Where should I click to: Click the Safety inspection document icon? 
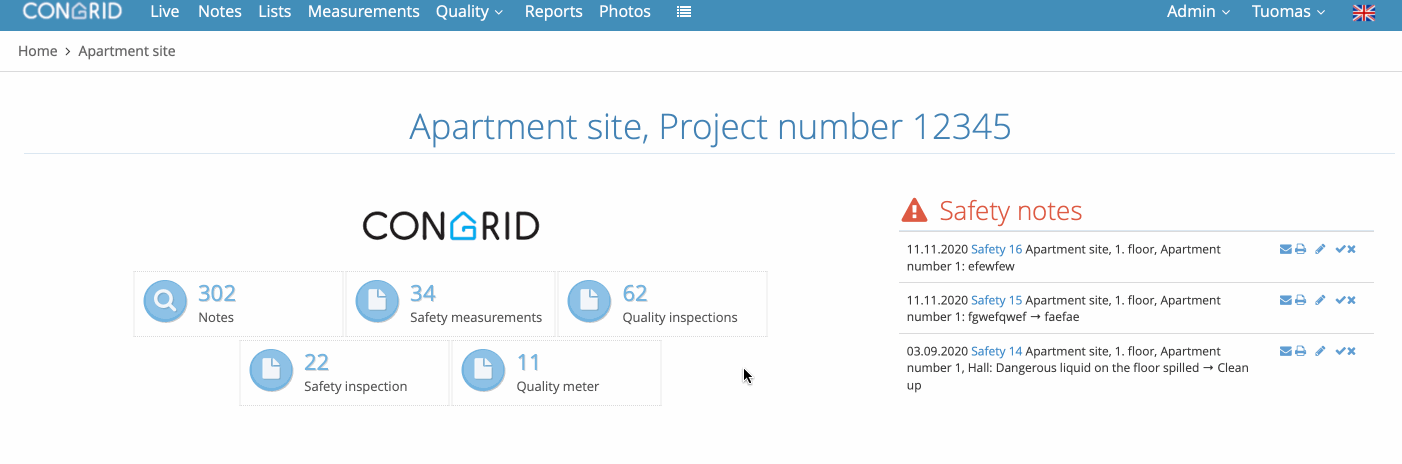pyautogui.click(x=271, y=369)
